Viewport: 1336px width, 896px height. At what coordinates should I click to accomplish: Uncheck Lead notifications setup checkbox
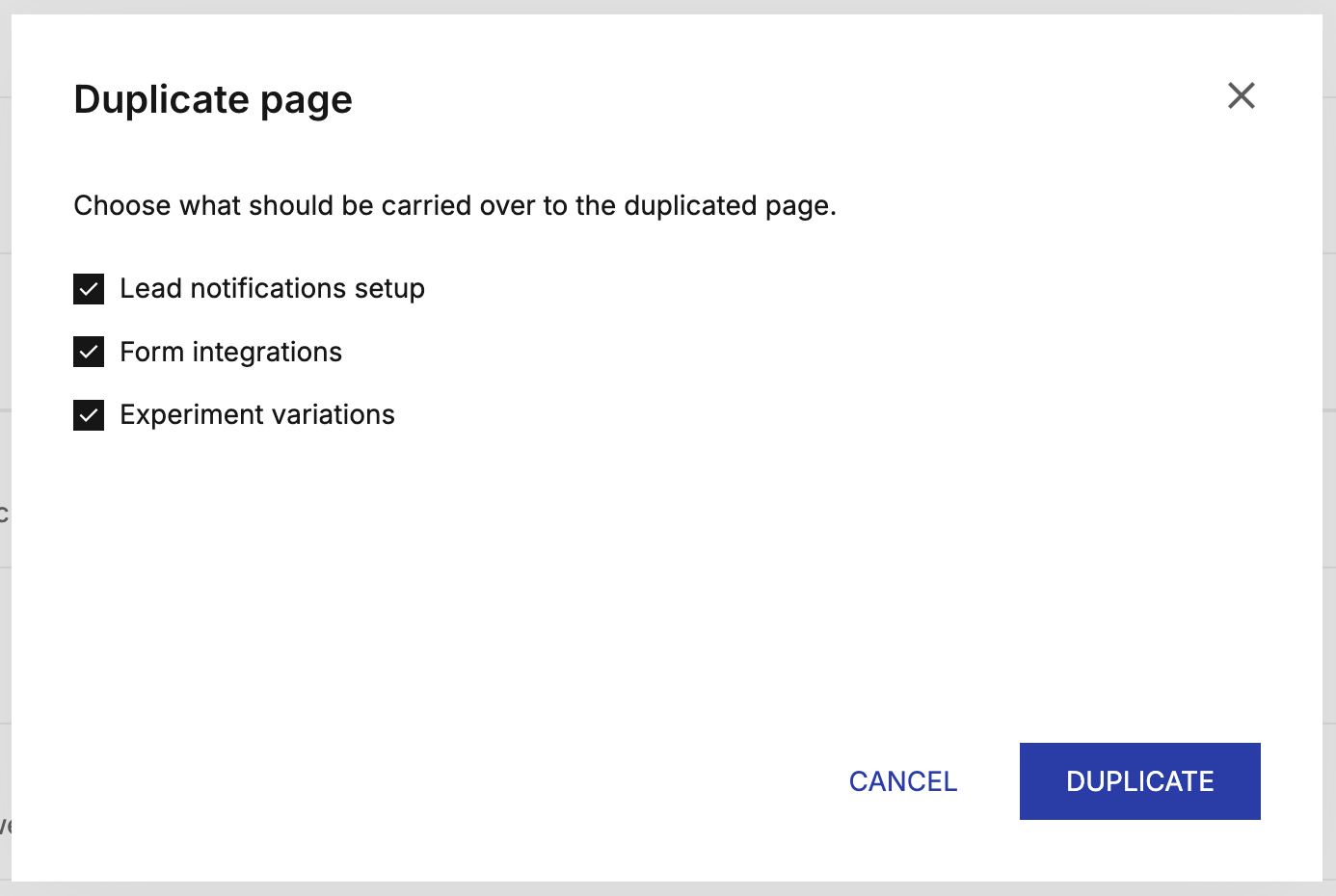click(x=89, y=289)
